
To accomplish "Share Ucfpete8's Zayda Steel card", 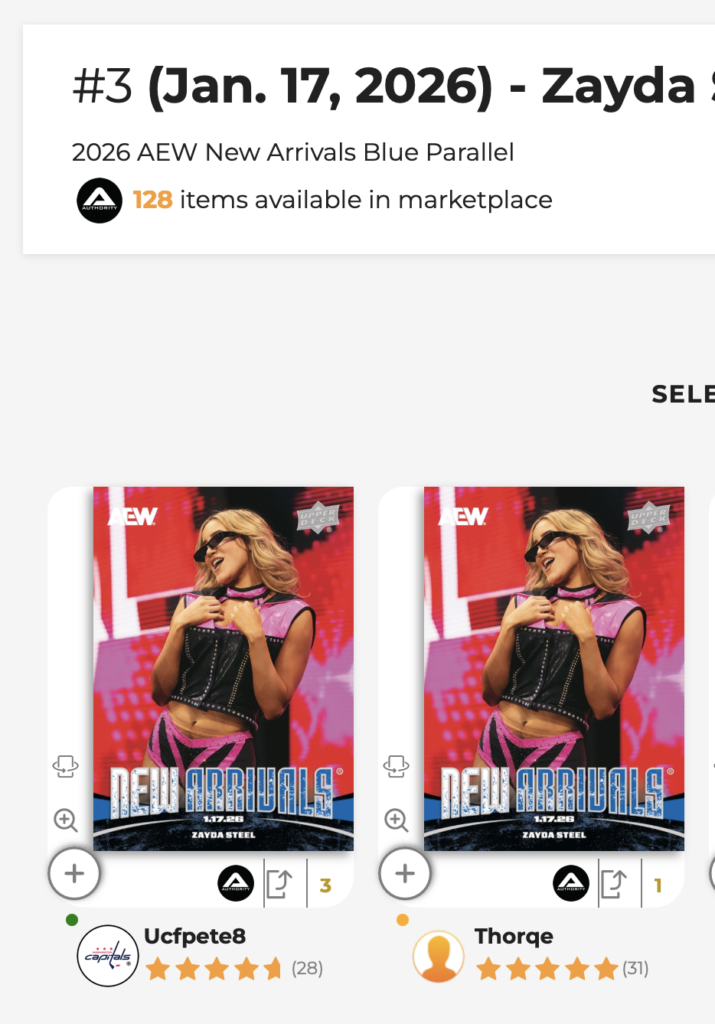I will tap(279, 884).
